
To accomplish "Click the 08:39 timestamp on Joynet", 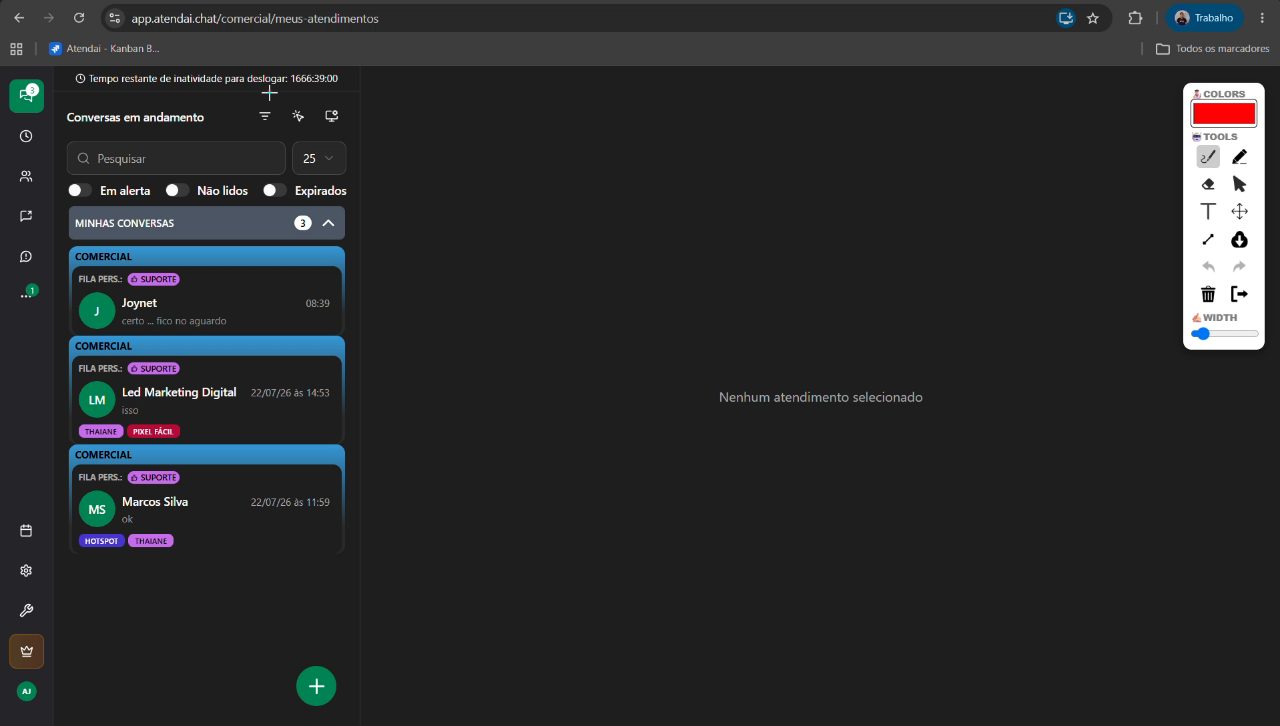I will 318,303.
